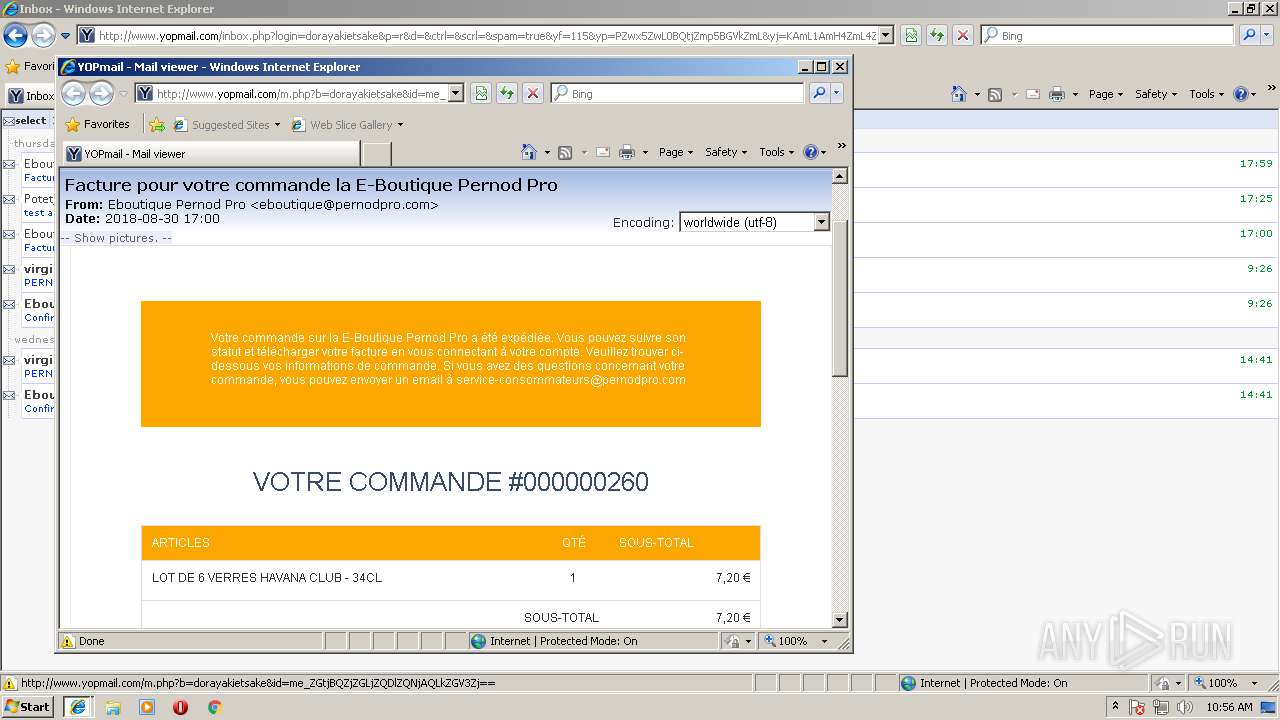Open Windows Explorer from the taskbar

click(x=113, y=707)
